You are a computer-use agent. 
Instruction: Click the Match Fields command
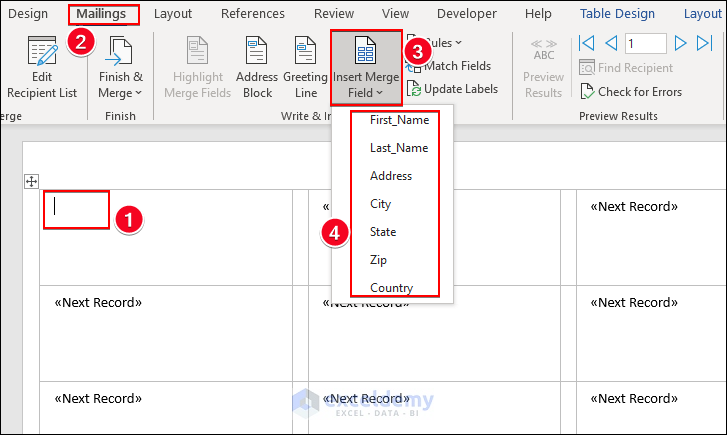[x=449, y=66]
